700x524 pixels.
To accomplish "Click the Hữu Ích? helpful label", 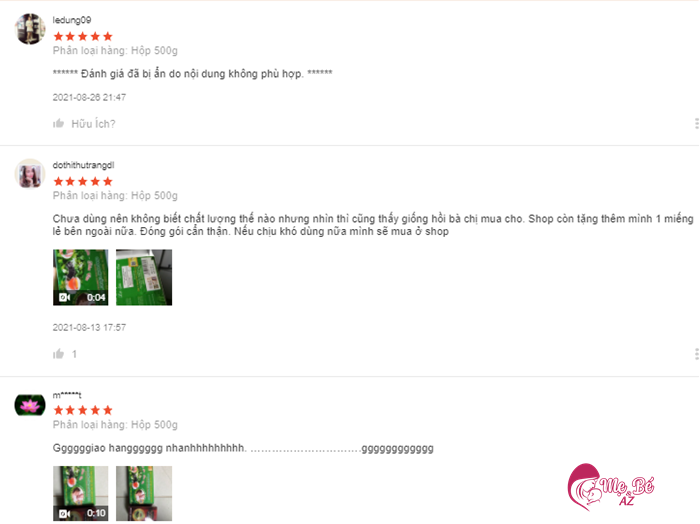I will coord(93,124).
